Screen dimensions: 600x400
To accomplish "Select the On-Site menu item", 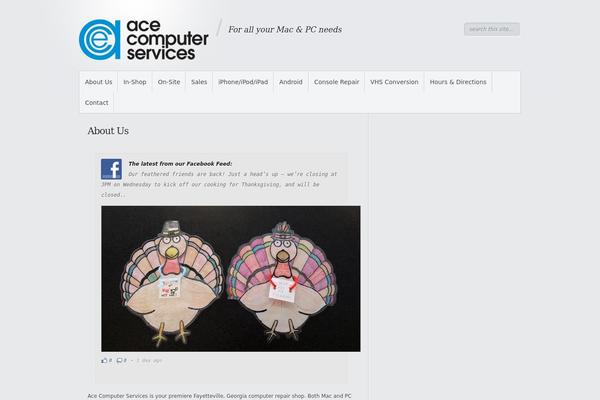I will pos(169,82).
